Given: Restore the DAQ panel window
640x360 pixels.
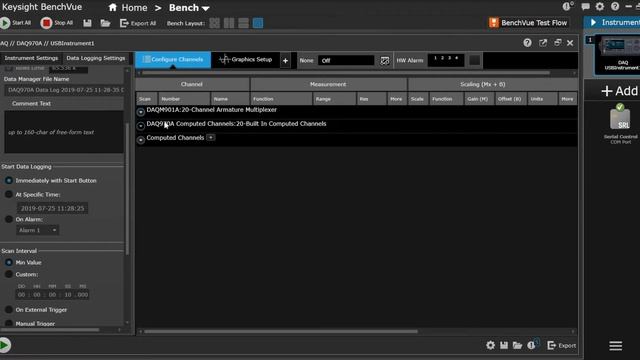Looking at the screenshot, I should (558, 42).
